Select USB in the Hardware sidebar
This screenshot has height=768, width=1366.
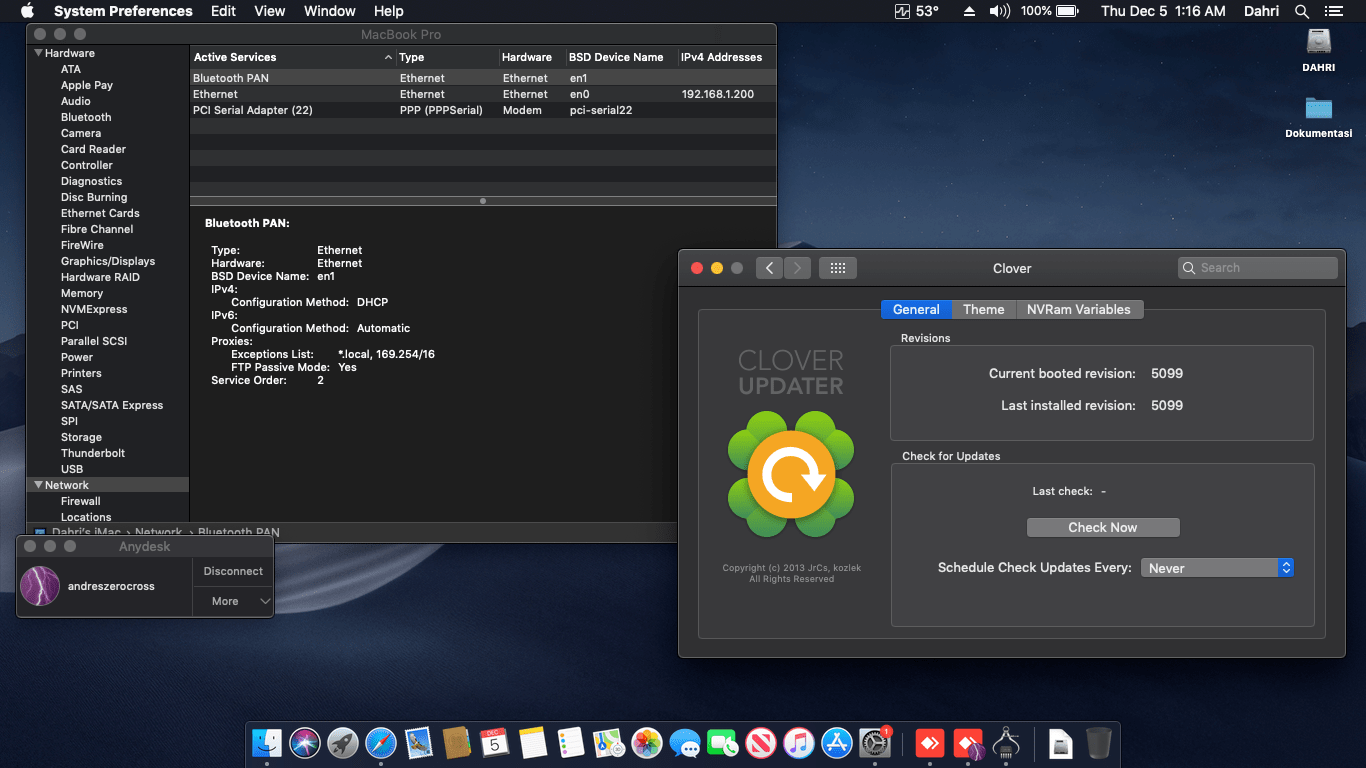point(72,469)
